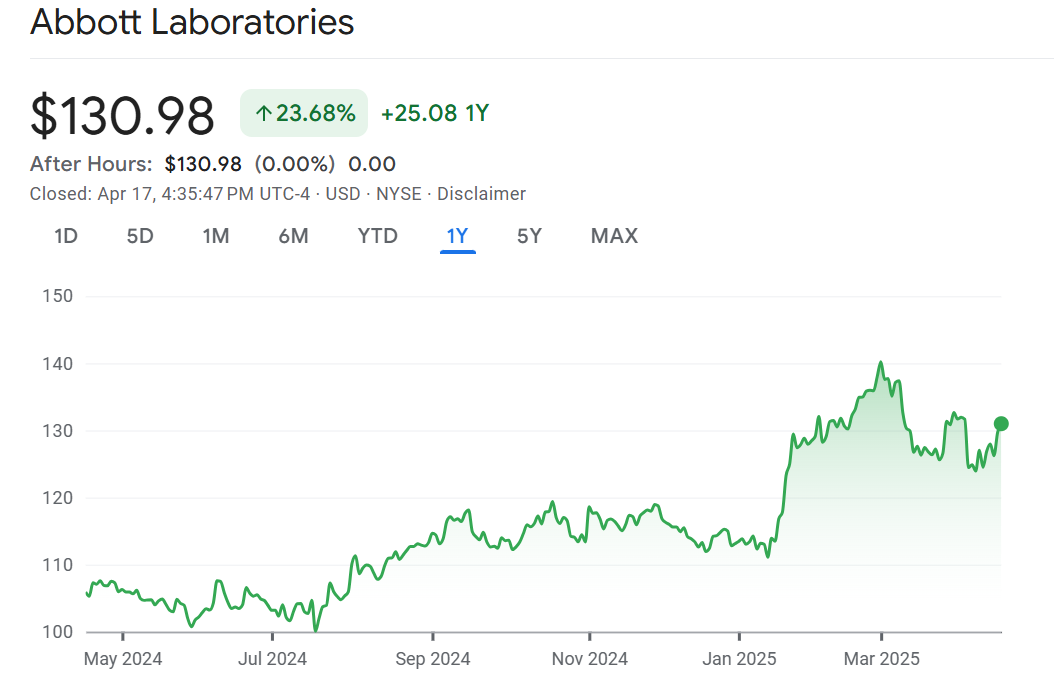Image resolution: width=1054 pixels, height=688 pixels.
Task: Click the Mar 2025 axis label
Action: click(881, 659)
